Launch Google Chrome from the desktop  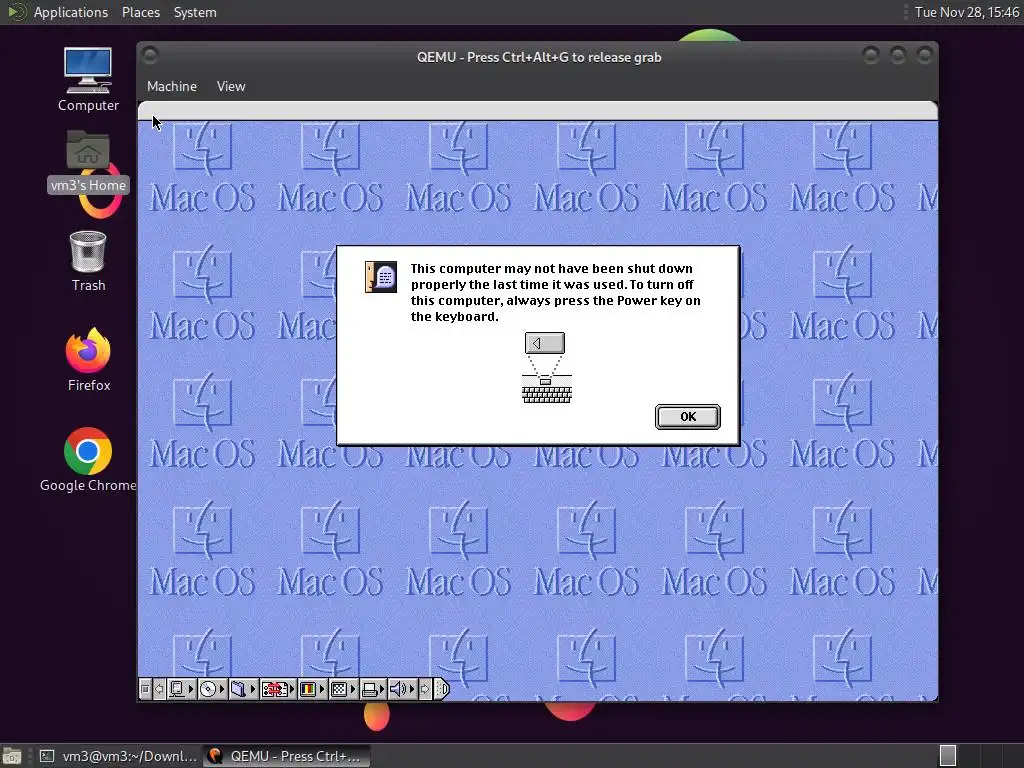(88, 460)
